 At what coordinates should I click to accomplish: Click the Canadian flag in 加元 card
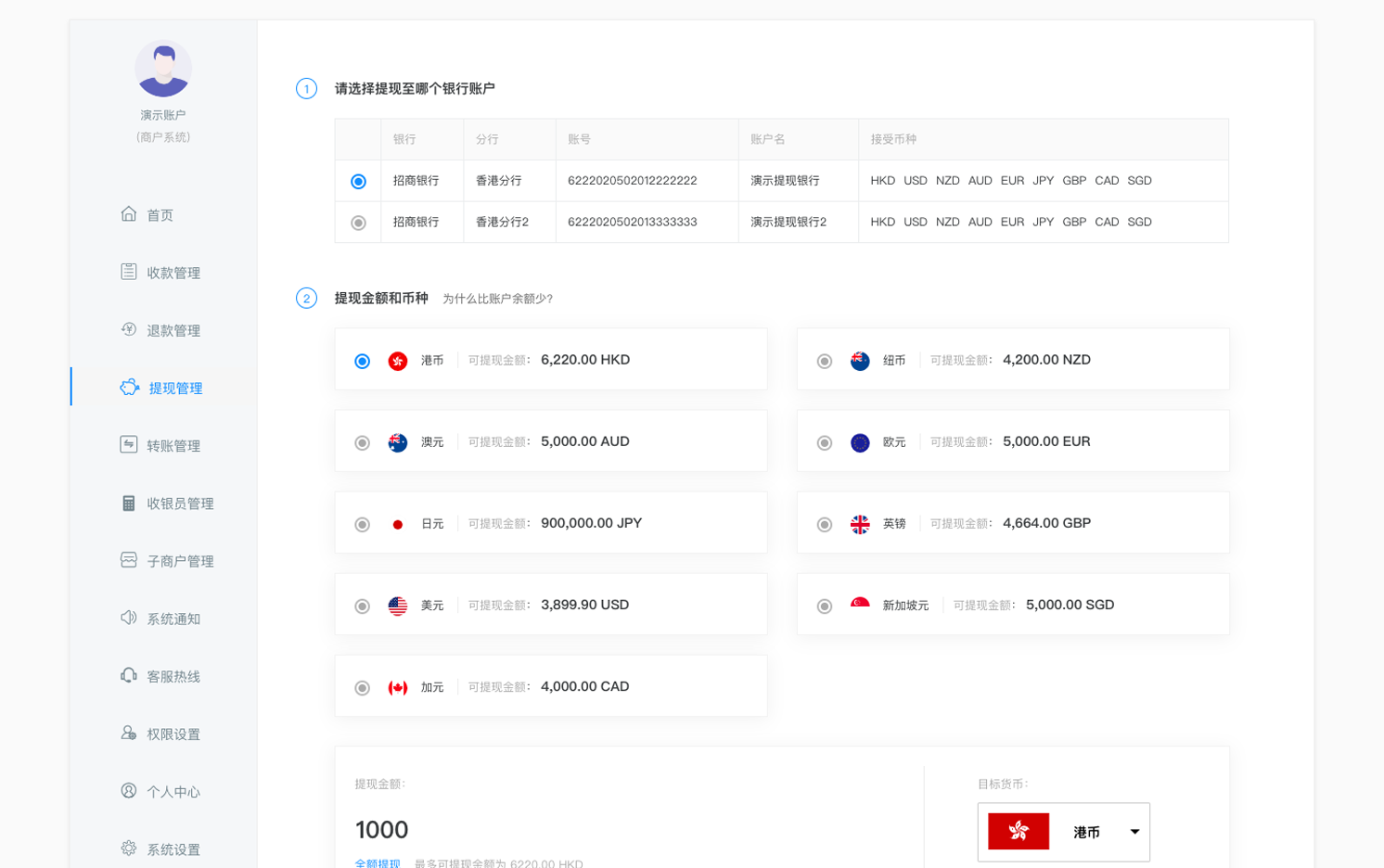pyautogui.click(x=398, y=687)
